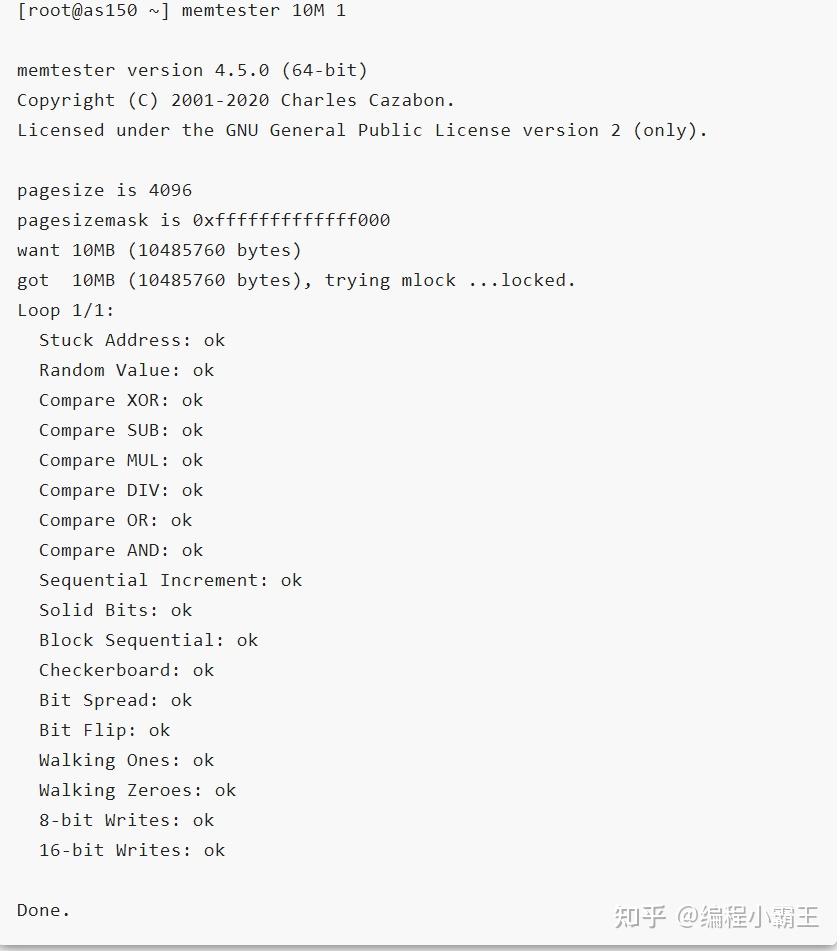Click the memtester 10M 1 command line
Viewport: 840px width, 951px height.
[181, 11]
